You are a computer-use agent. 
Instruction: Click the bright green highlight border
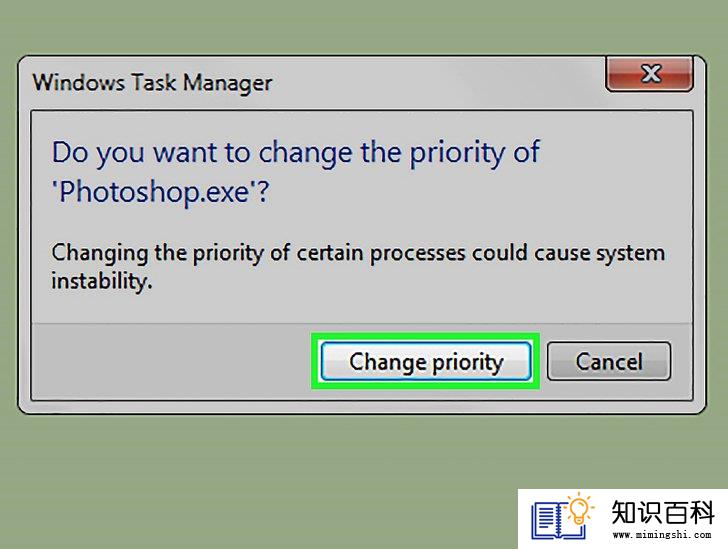[425, 335]
